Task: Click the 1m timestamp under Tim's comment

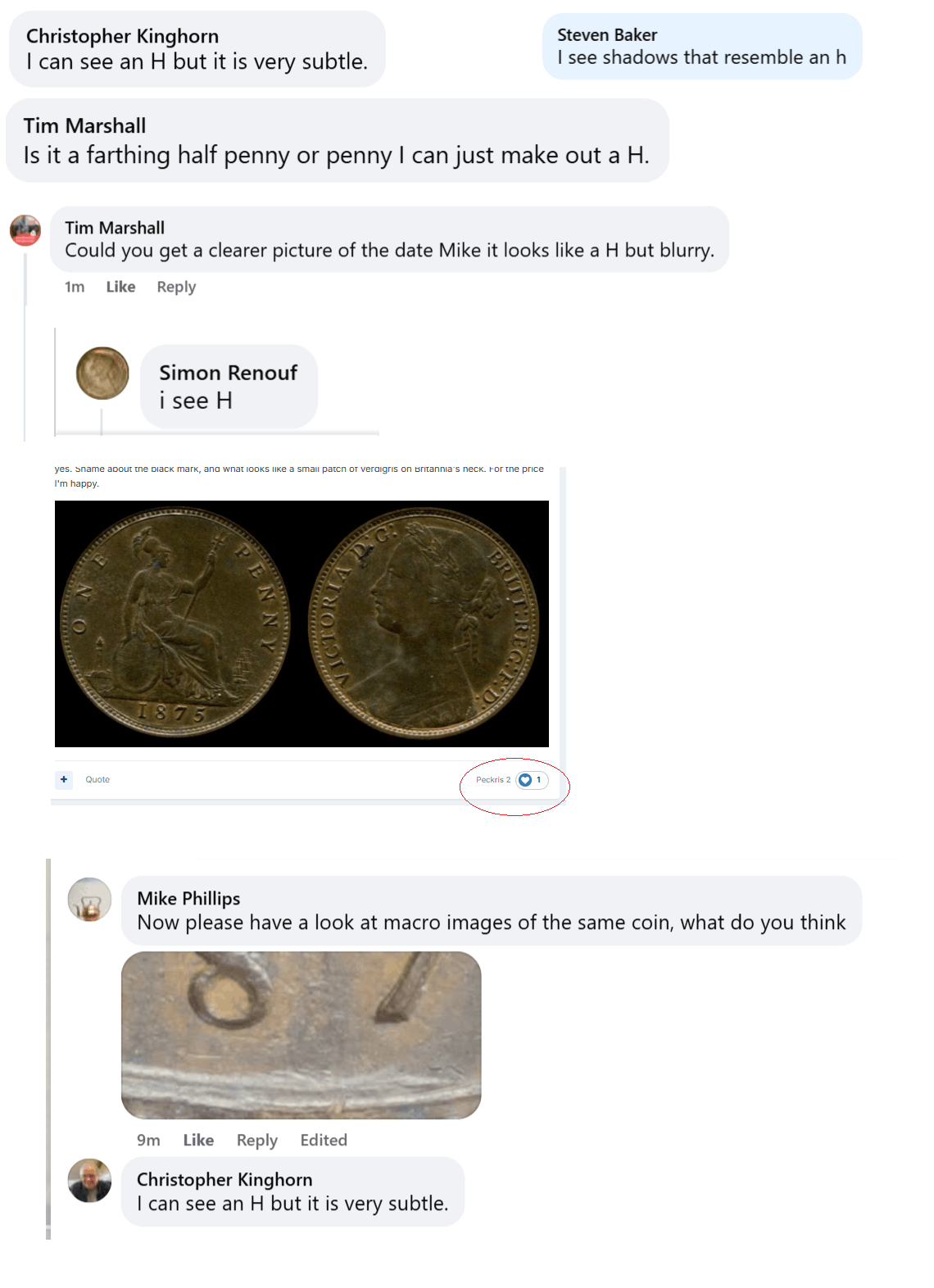Action: tap(75, 287)
